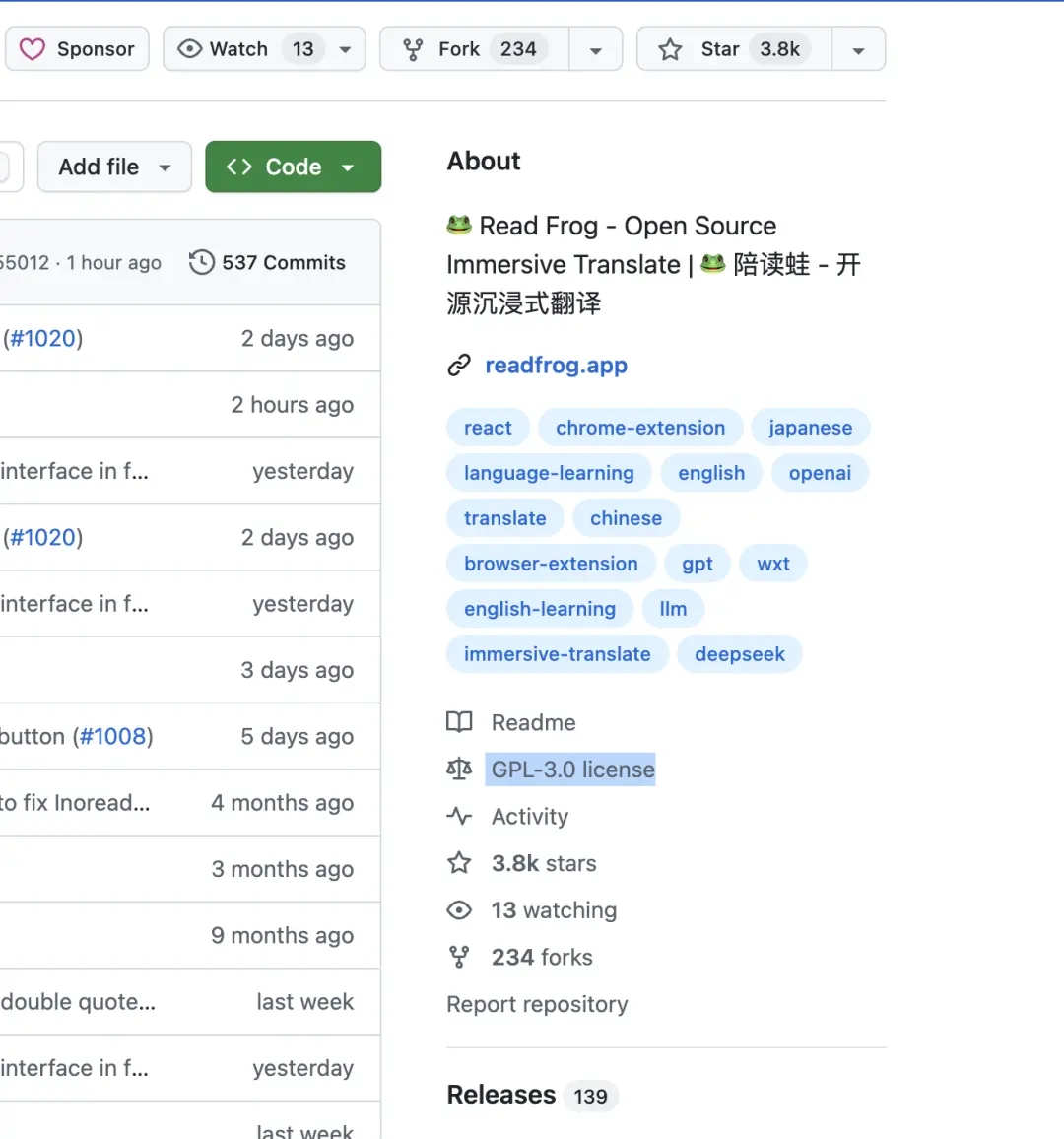Expand the Fork options dropdown arrow
The width and height of the screenshot is (1064, 1139).
pyautogui.click(x=596, y=50)
